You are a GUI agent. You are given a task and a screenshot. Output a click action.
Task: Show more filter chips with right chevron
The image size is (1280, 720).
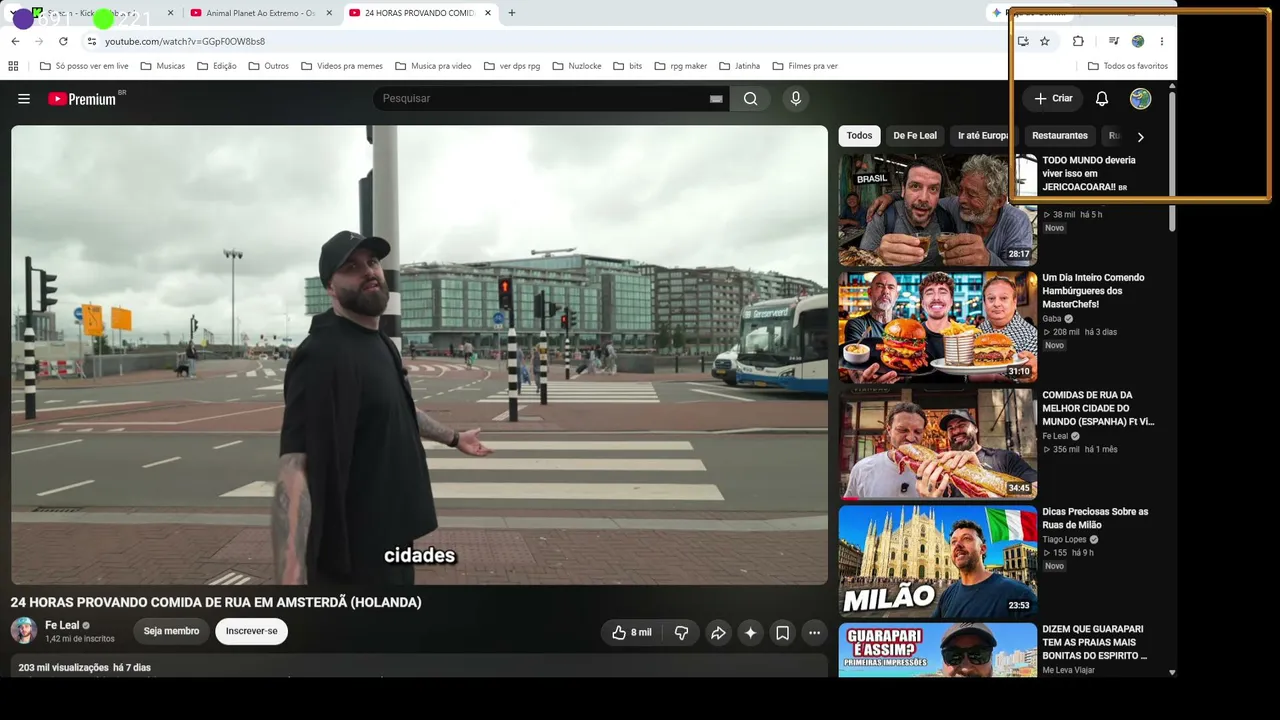pyautogui.click(x=1140, y=137)
